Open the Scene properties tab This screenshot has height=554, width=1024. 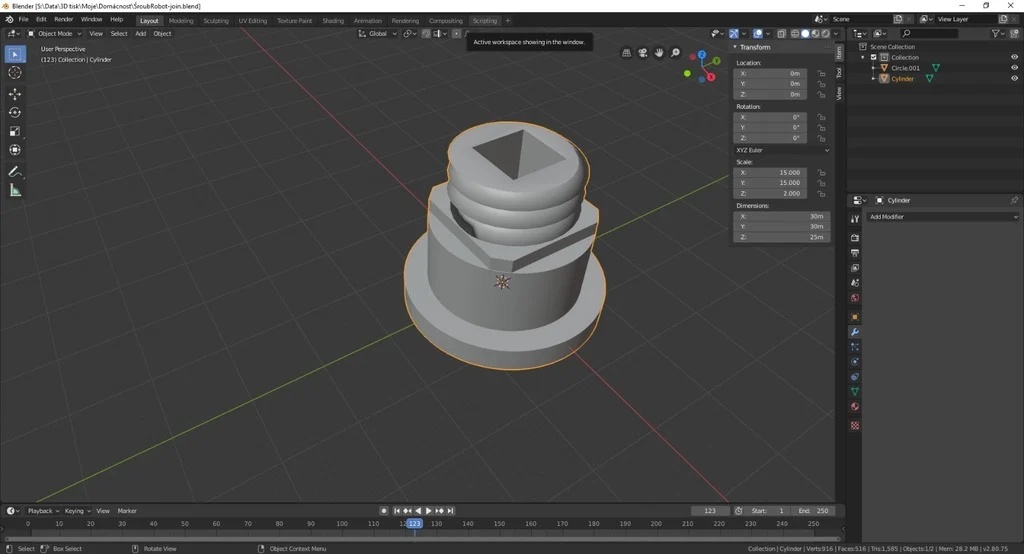pos(855,283)
